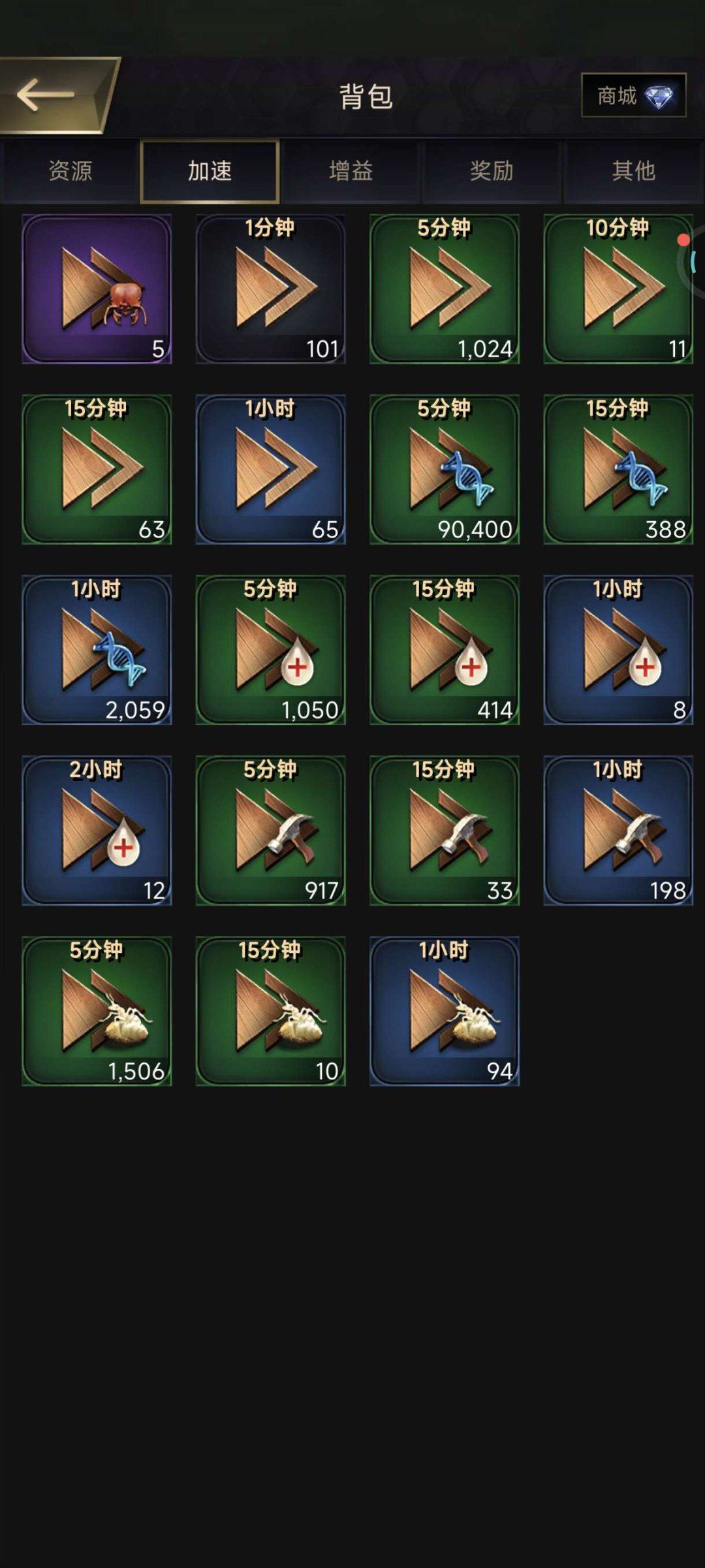Screen dimensions: 705x1568
Task: Select the purple ant speedup item
Action: click(x=97, y=289)
